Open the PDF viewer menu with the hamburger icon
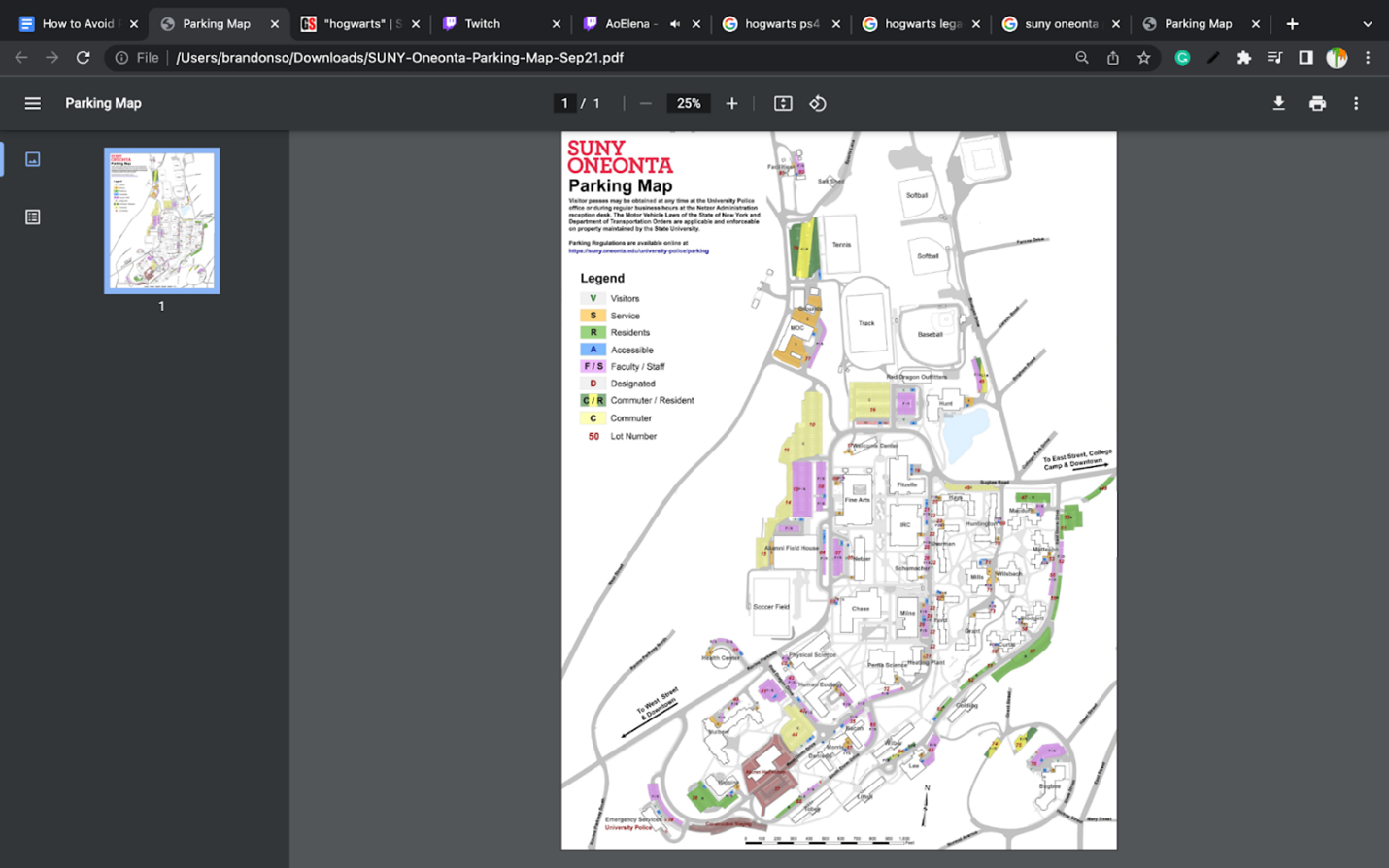The image size is (1389, 868). click(x=32, y=103)
